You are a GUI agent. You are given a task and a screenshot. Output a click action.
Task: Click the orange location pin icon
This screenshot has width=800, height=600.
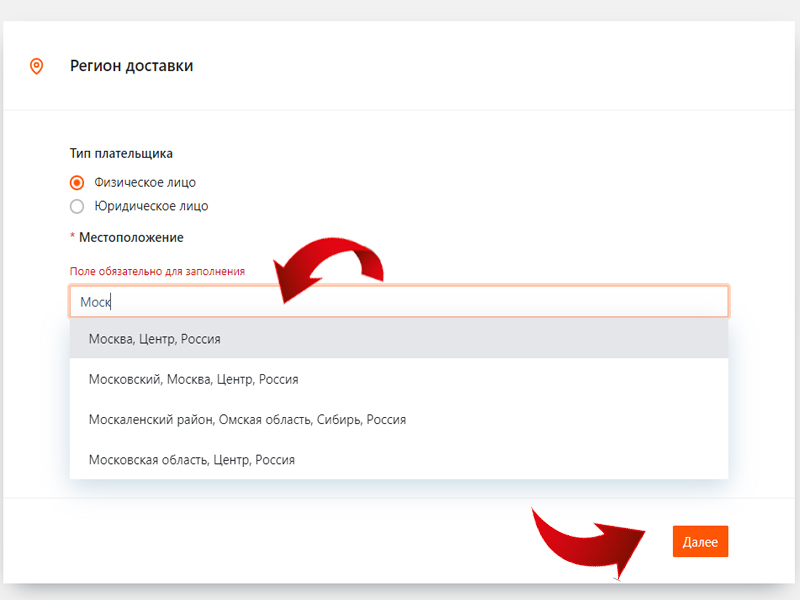37,66
